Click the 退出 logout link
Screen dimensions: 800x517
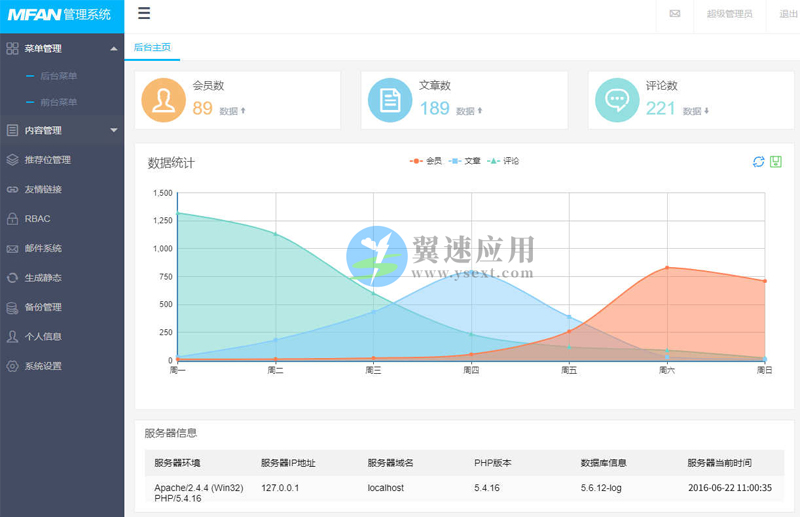coord(788,14)
